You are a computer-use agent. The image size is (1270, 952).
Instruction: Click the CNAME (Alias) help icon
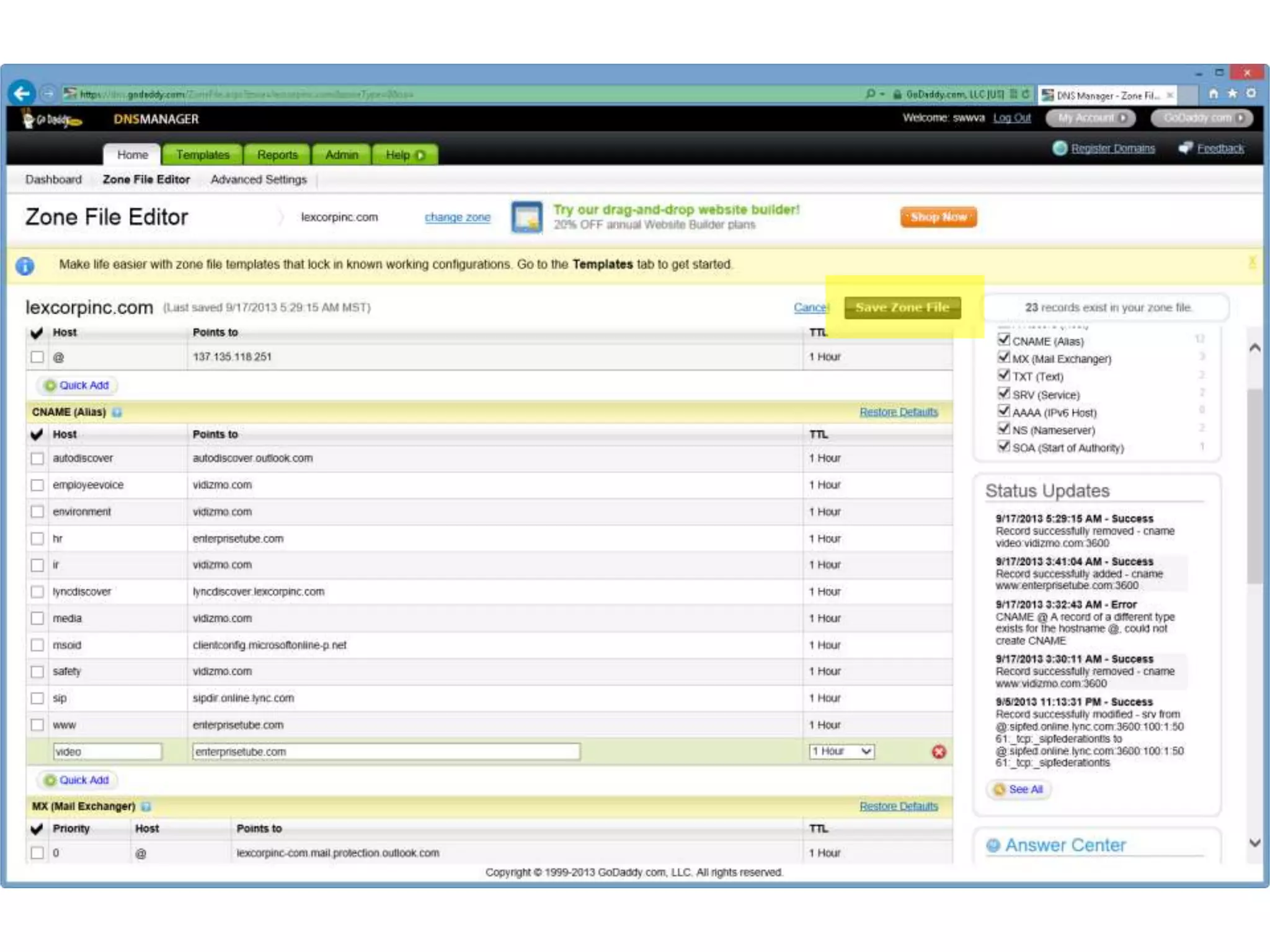click(117, 412)
